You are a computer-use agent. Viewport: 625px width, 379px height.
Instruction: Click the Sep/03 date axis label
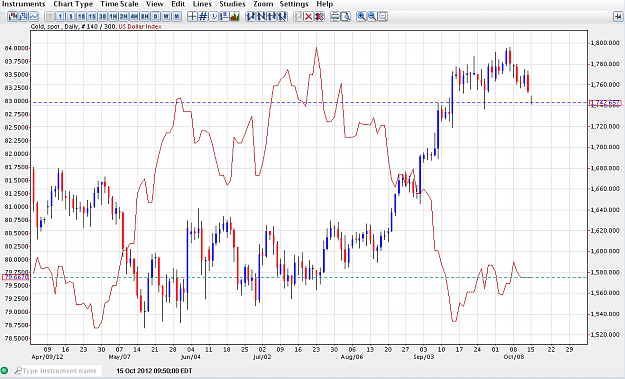click(x=423, y=357)
